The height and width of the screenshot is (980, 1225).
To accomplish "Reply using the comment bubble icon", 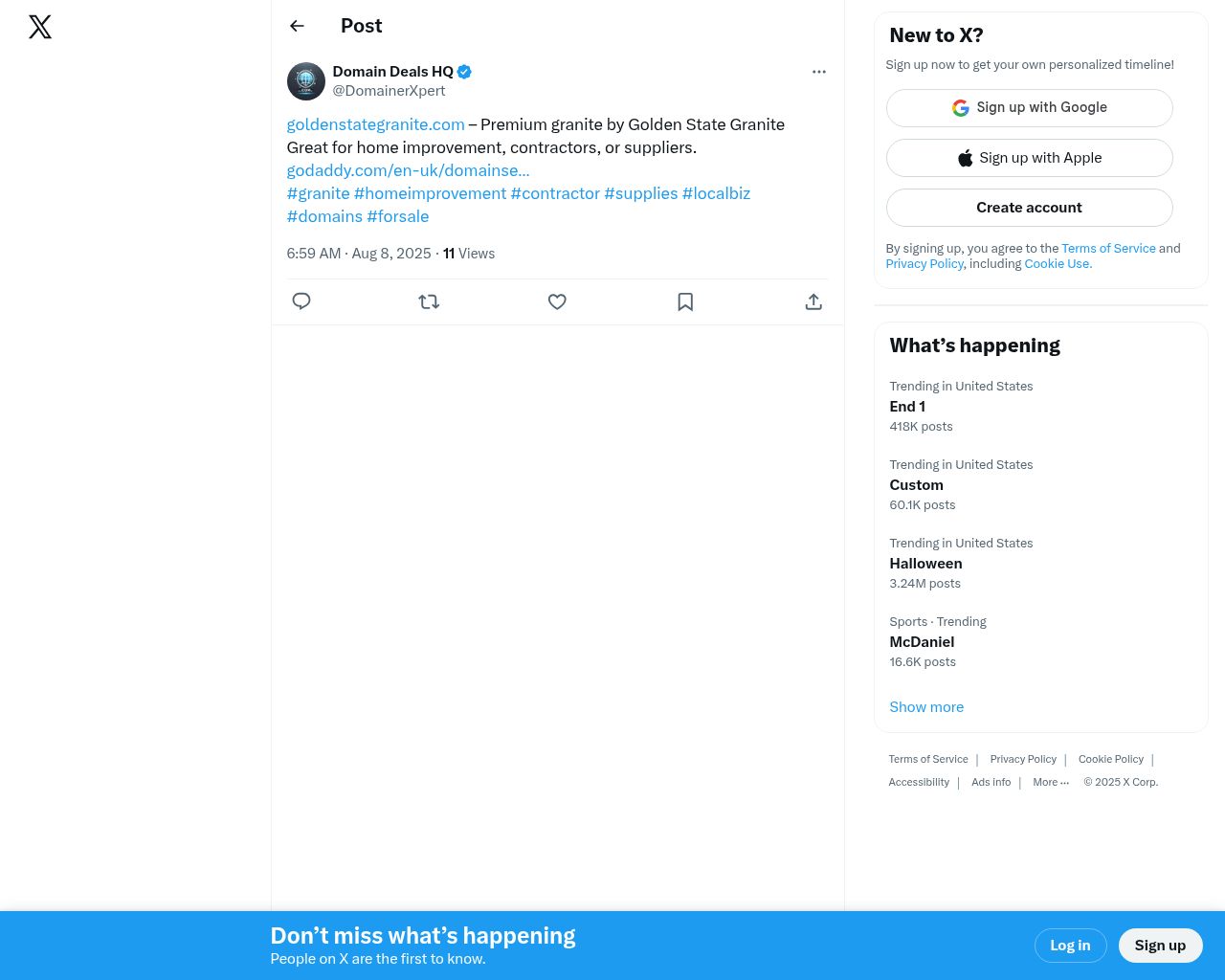I will [301, 301].
